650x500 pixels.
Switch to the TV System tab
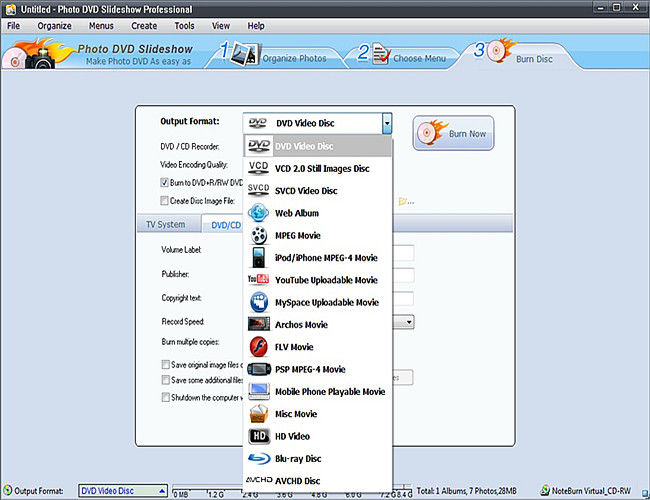[x=165, y=224]
